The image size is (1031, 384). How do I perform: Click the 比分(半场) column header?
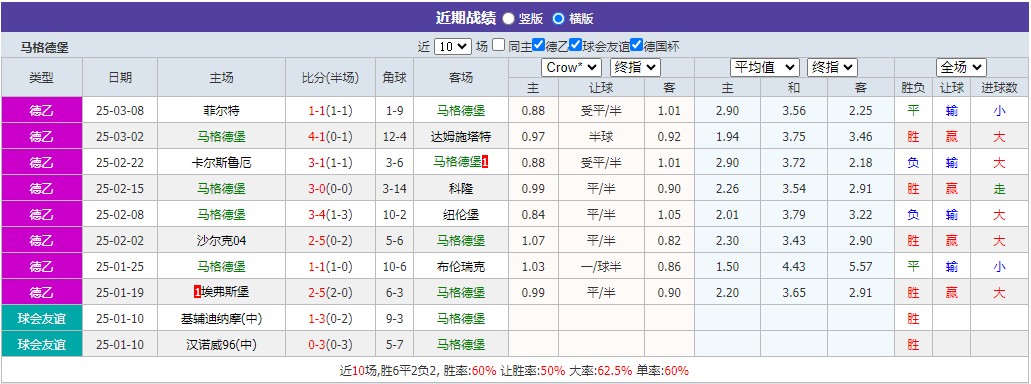pyautogui.click(x=331, y=78)
